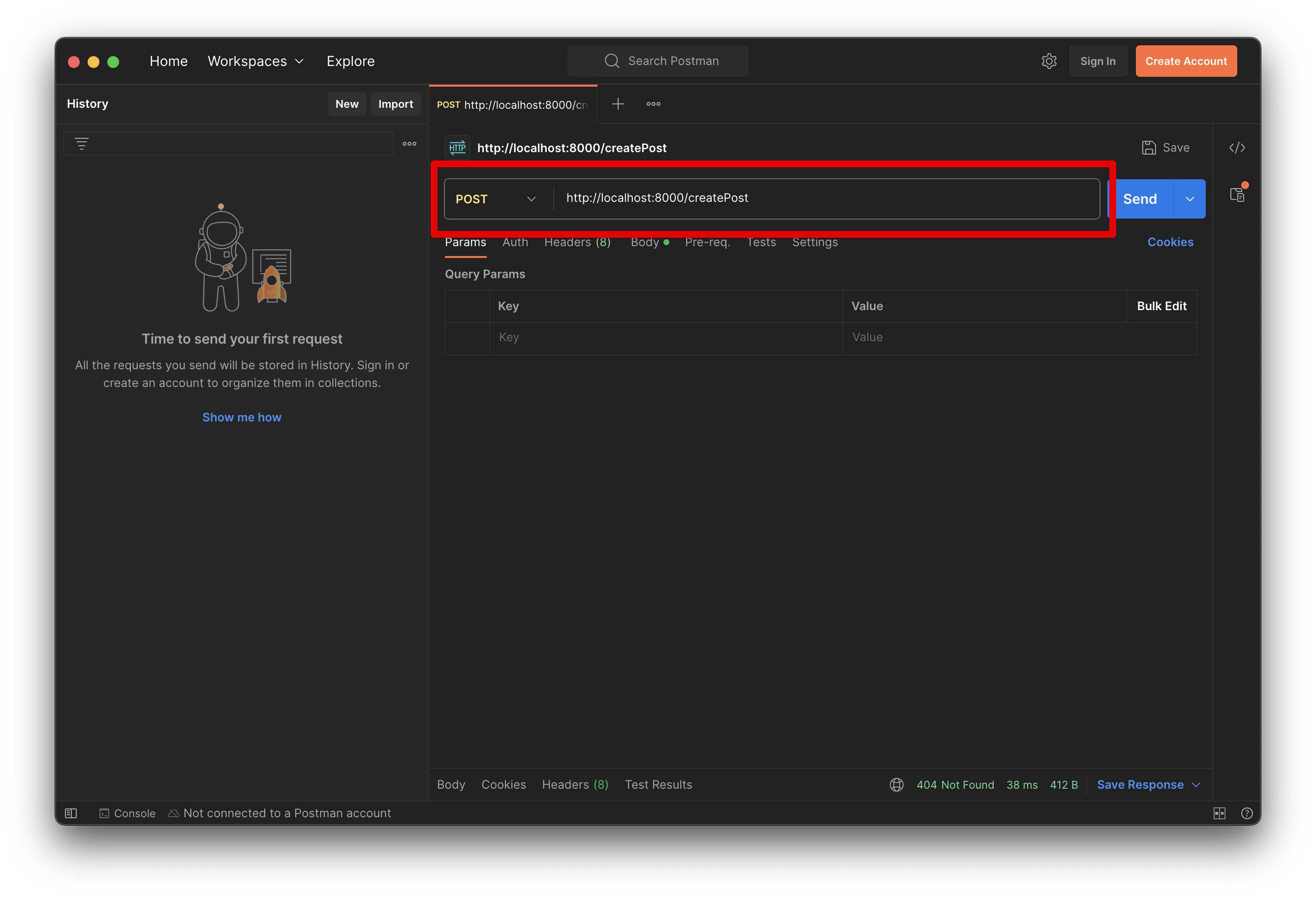
Task: Open the help question-mark icon
Action: 1247,814
